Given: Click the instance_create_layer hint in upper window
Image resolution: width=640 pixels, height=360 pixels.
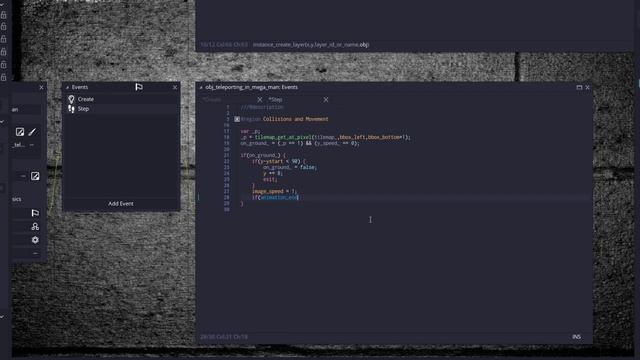Looking at the screenshot, I should pos(311,44).
